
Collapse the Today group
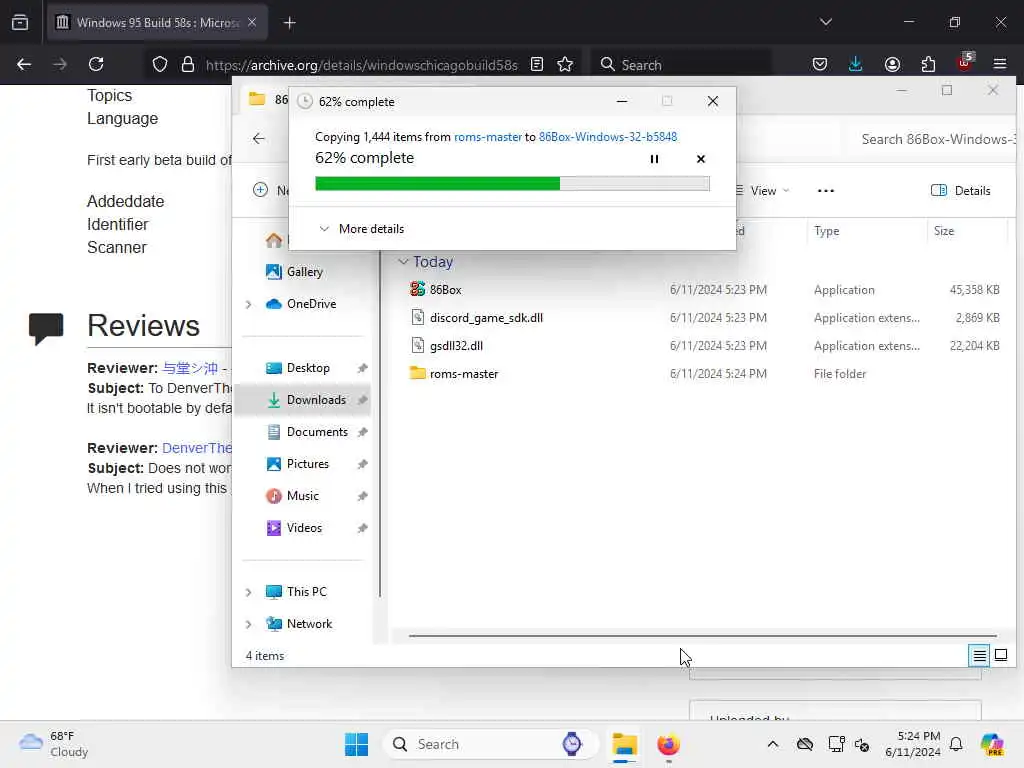click(403, 262)
